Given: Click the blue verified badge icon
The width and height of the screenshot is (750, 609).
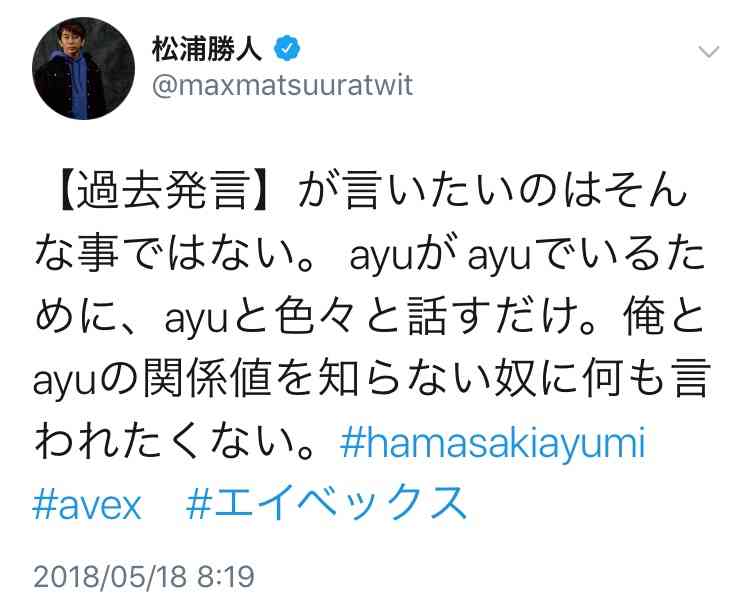Looking at the screenshot, I should tap(287, 48).
